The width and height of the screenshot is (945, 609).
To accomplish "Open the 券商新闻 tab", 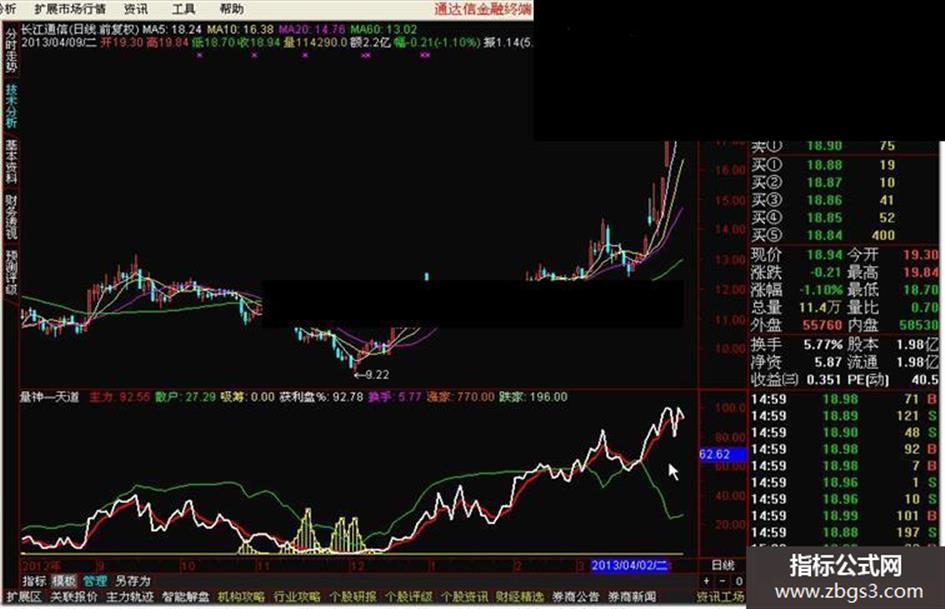I will [x=632, y=597].
